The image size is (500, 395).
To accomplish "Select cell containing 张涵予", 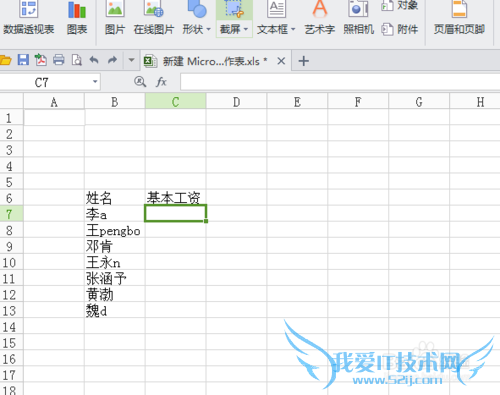I will coord(115,278).
